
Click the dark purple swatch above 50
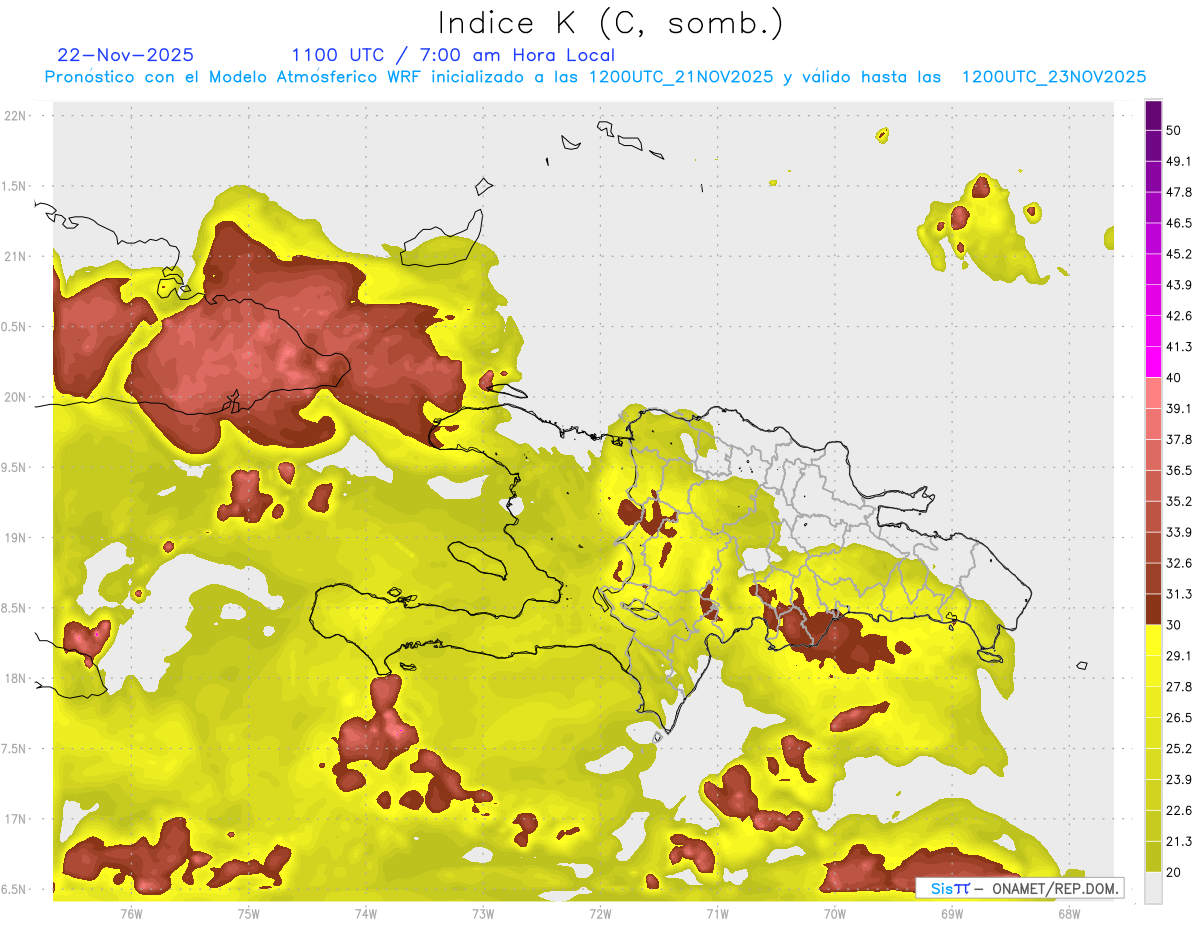tap(1153, 116)
